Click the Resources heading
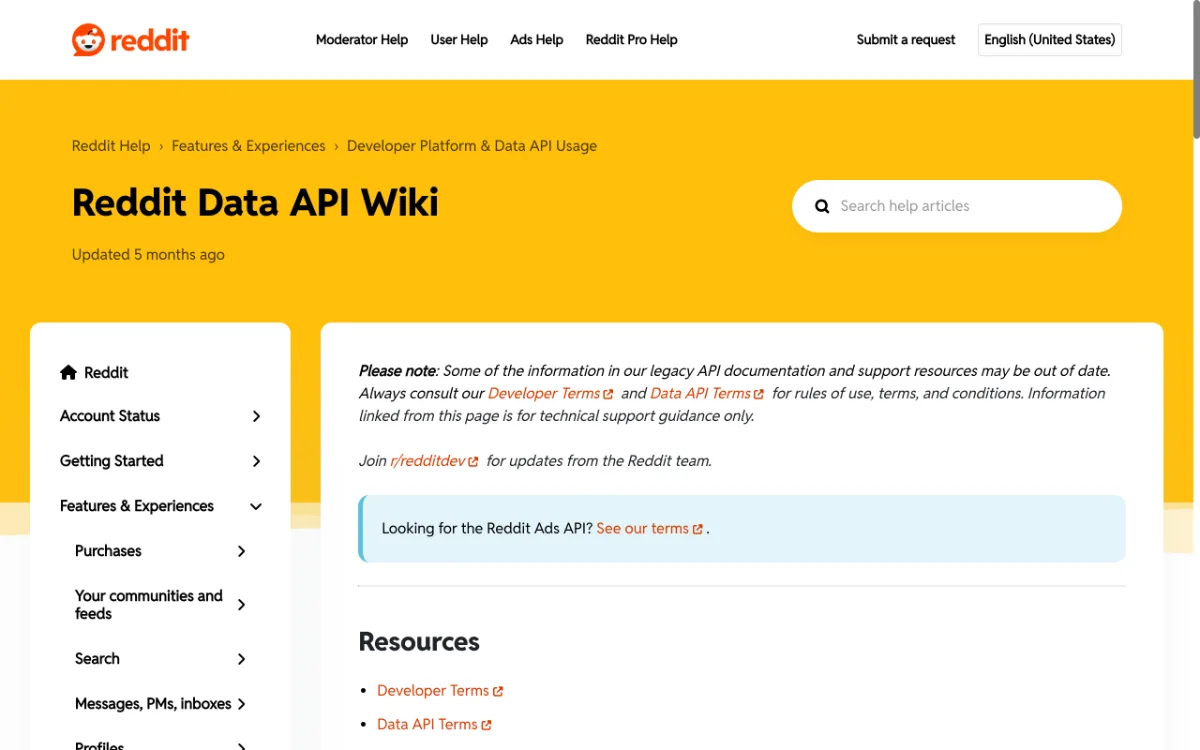Screen dimensions: 1200x750 pyautogui.click(x=419, y=642)
